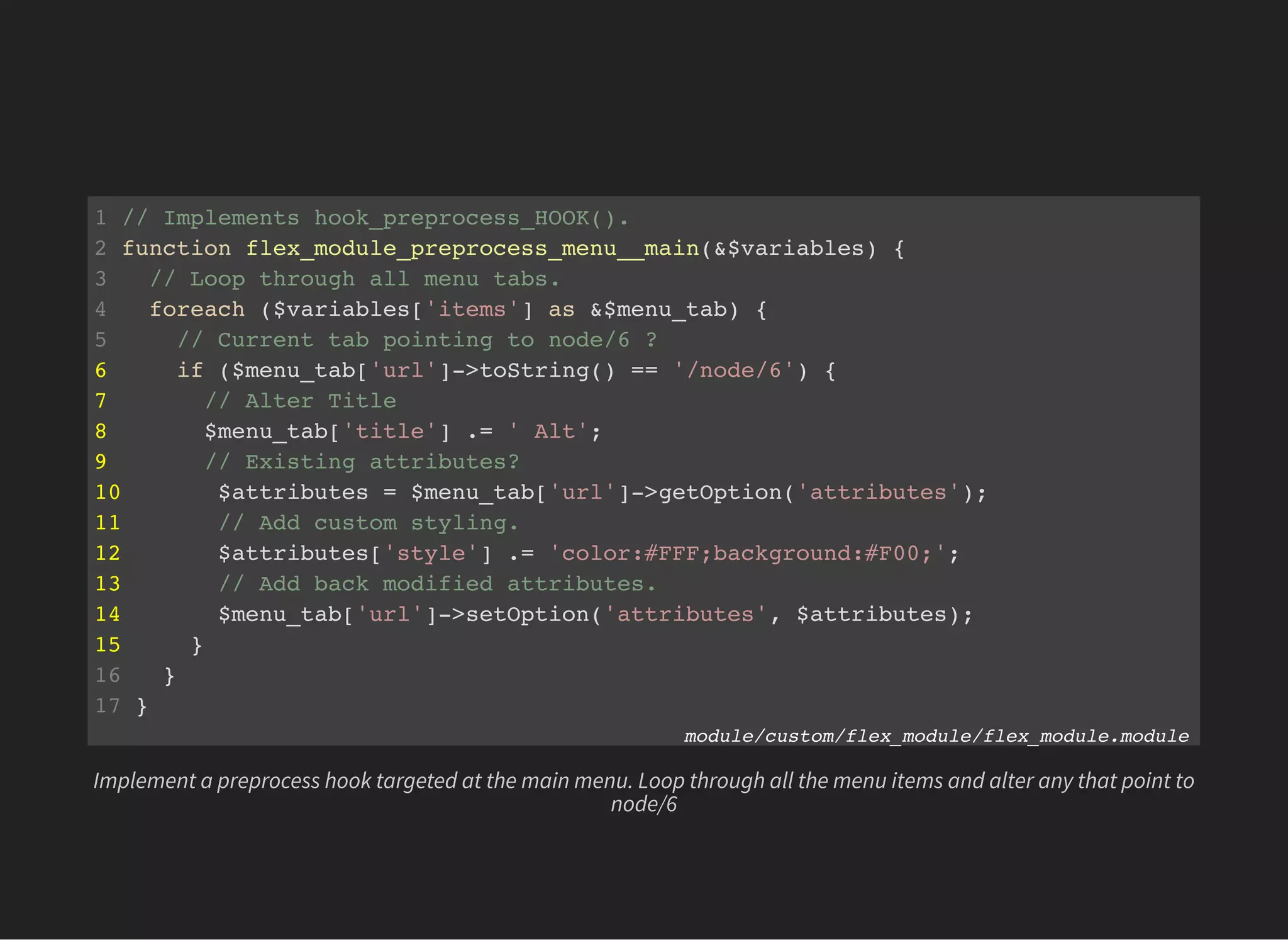Click line number 12

pos(108,553)
